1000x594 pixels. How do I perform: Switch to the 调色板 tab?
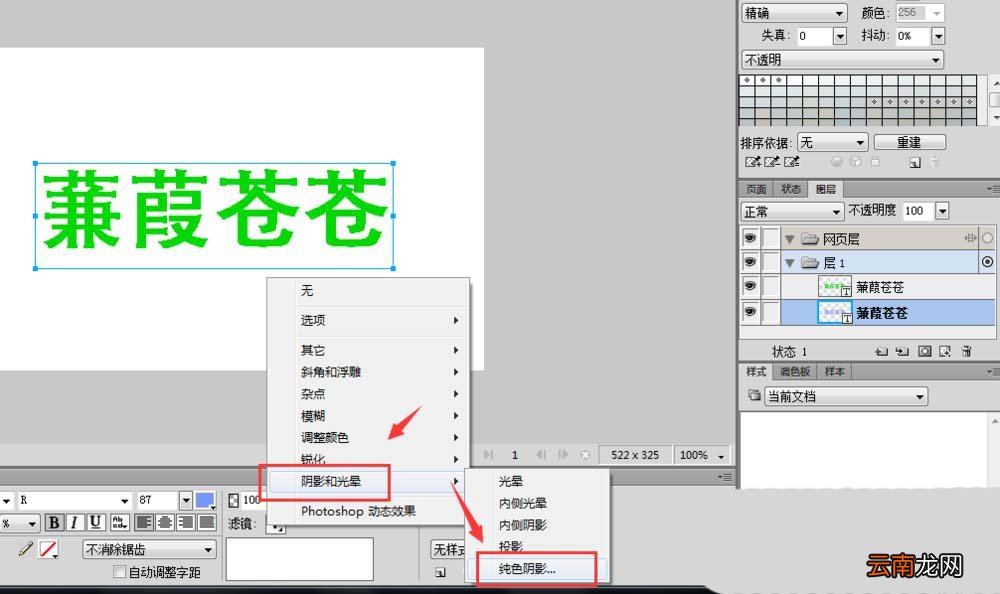pos(795,371)
